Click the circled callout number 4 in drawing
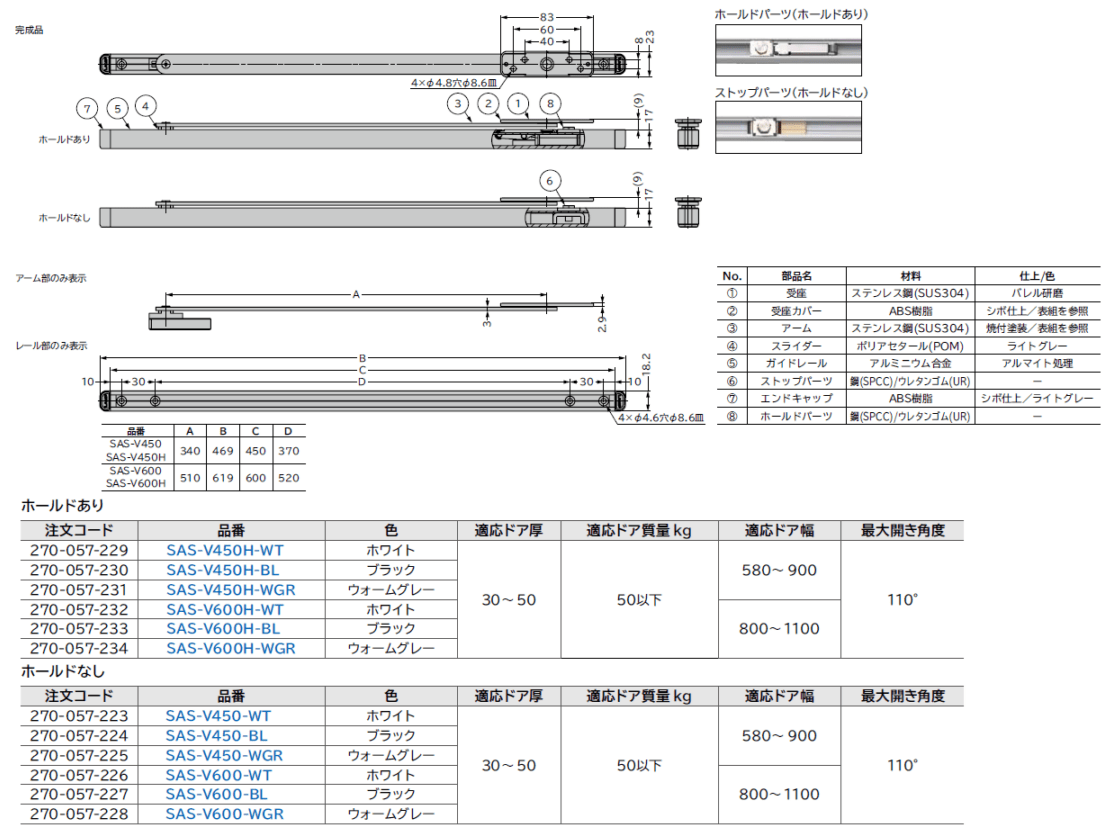The height and width of the screenshot is (836, 1113). (x=146, y=106)
